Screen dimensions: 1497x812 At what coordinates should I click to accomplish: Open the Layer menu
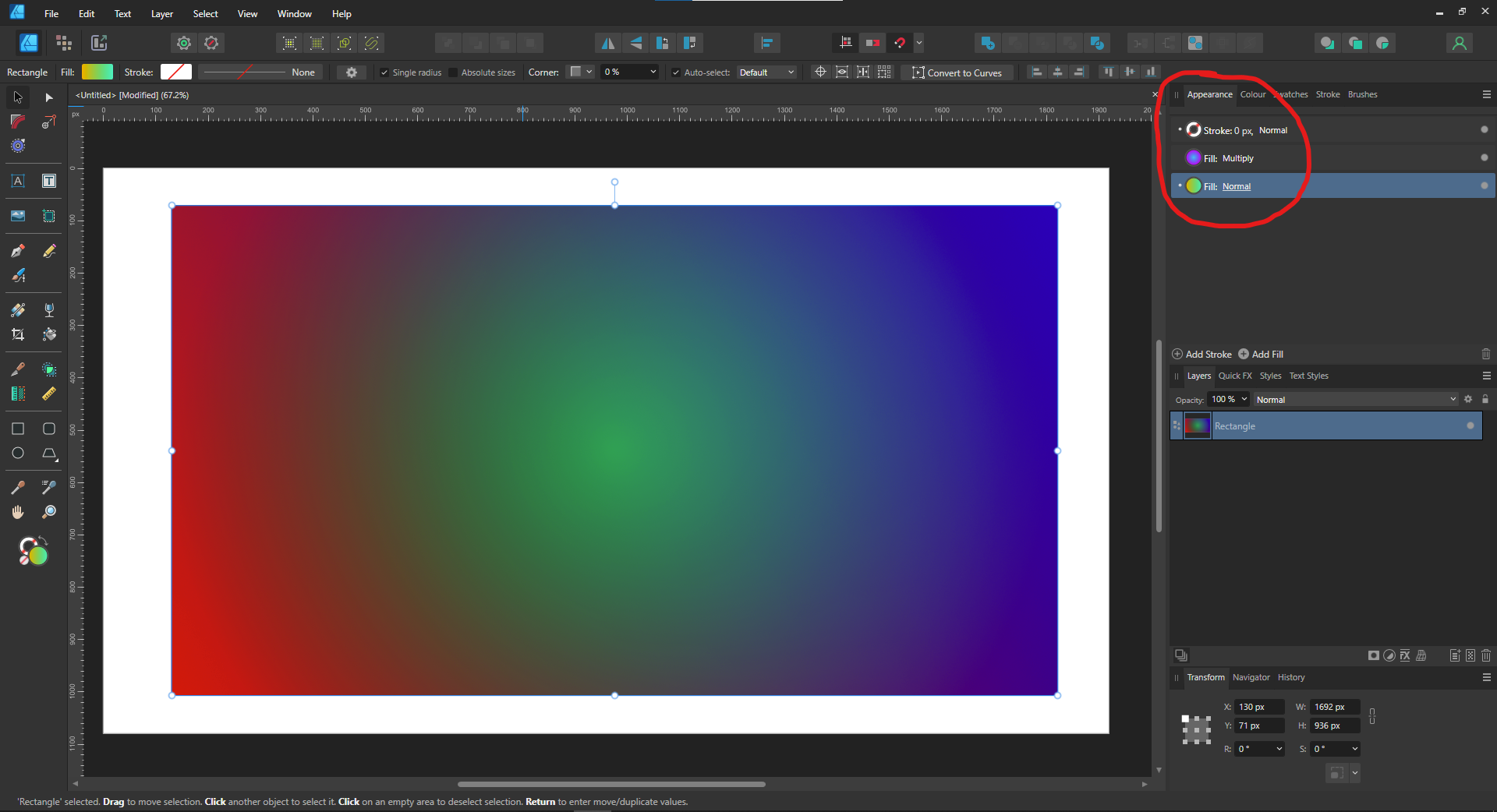click(161, 13)
